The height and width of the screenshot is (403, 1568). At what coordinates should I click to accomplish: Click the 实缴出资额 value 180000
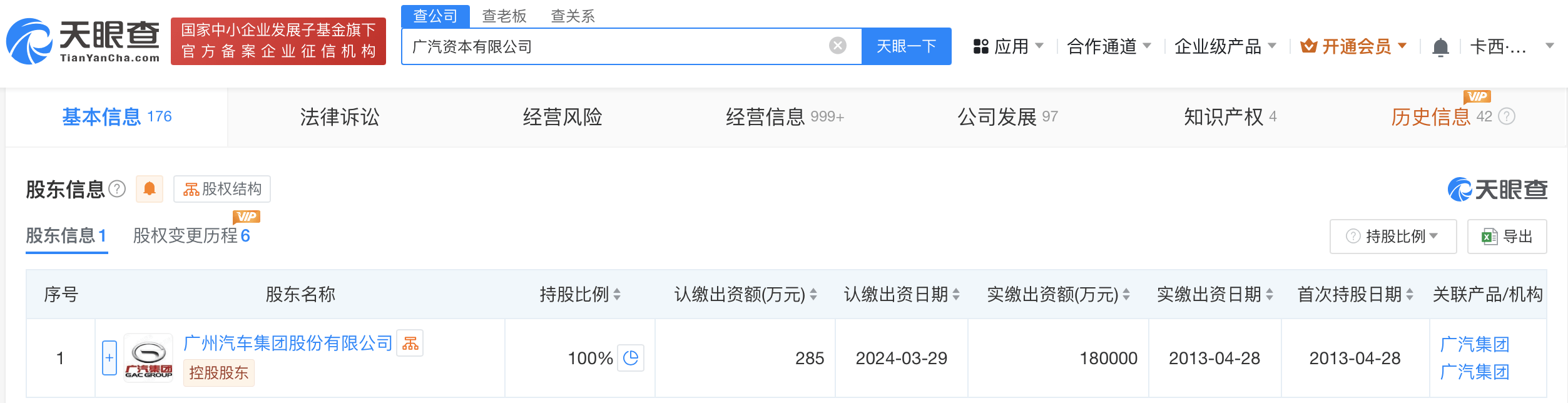pos(1108,359)
